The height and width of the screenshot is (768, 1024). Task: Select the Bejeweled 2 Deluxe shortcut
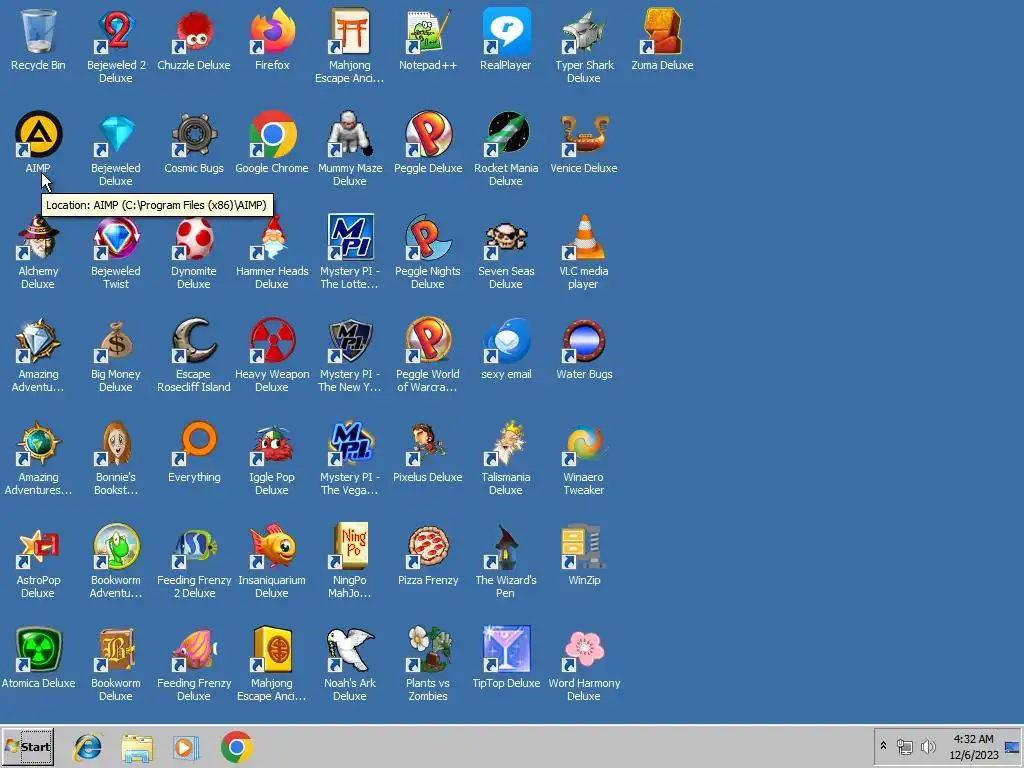click(x=116, y=31)
